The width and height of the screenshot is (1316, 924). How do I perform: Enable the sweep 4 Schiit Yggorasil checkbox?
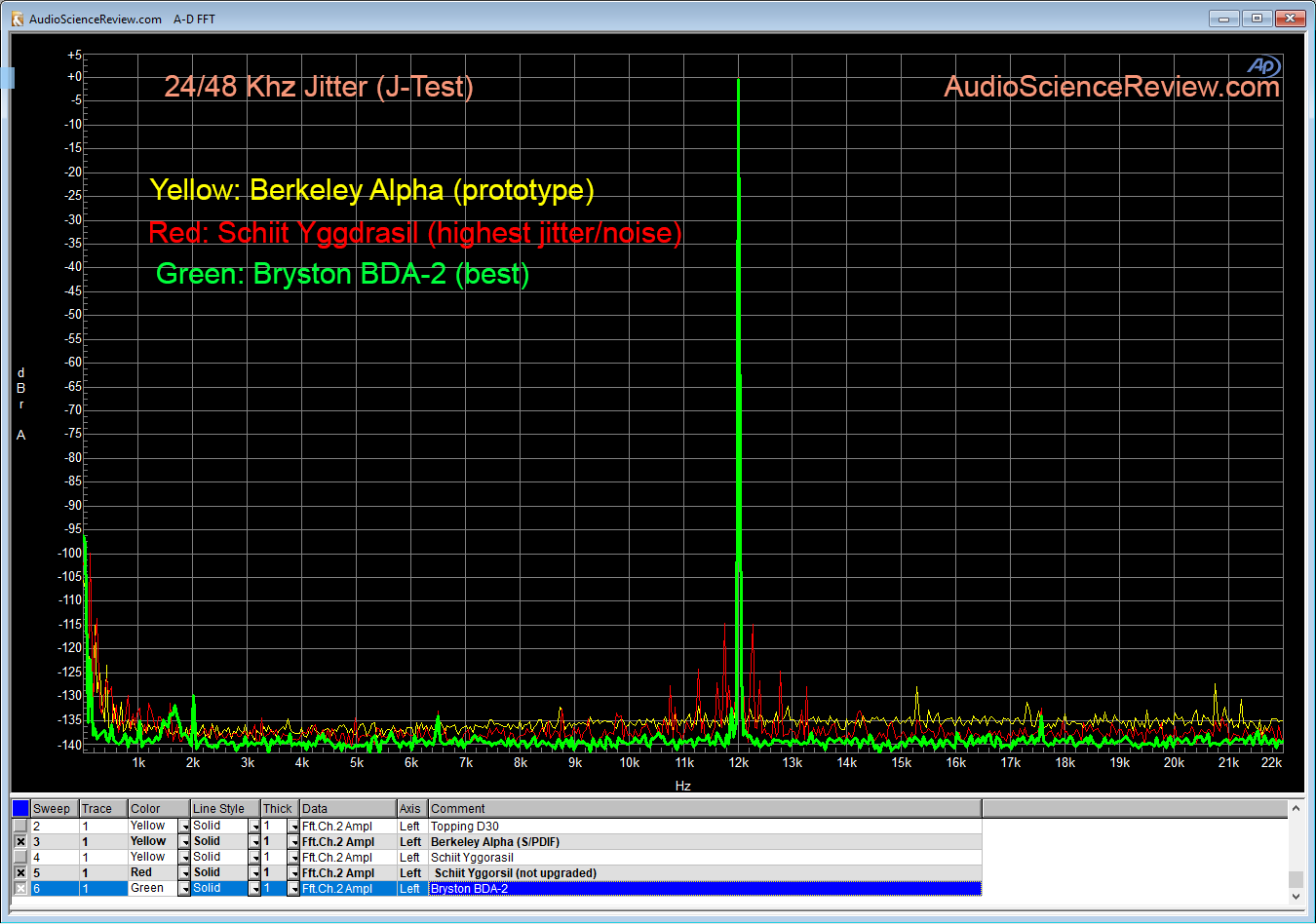(x=20, y=857)
